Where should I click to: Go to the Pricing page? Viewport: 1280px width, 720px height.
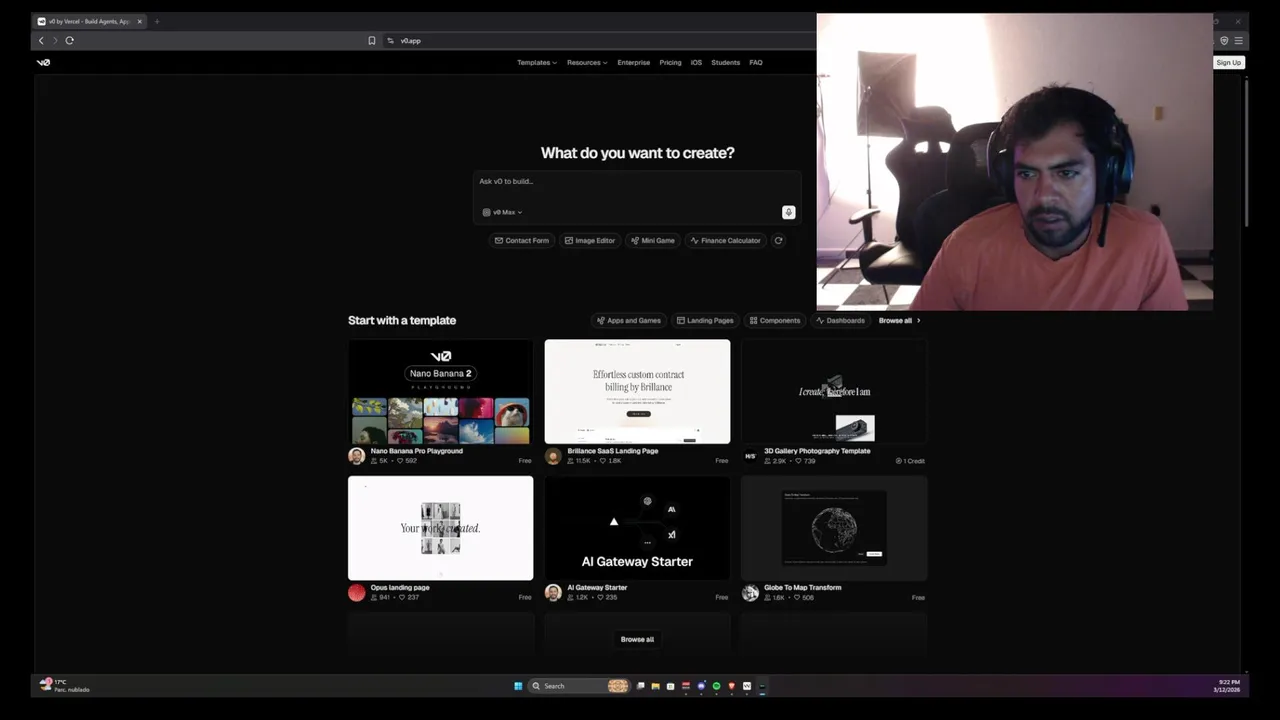670,62
